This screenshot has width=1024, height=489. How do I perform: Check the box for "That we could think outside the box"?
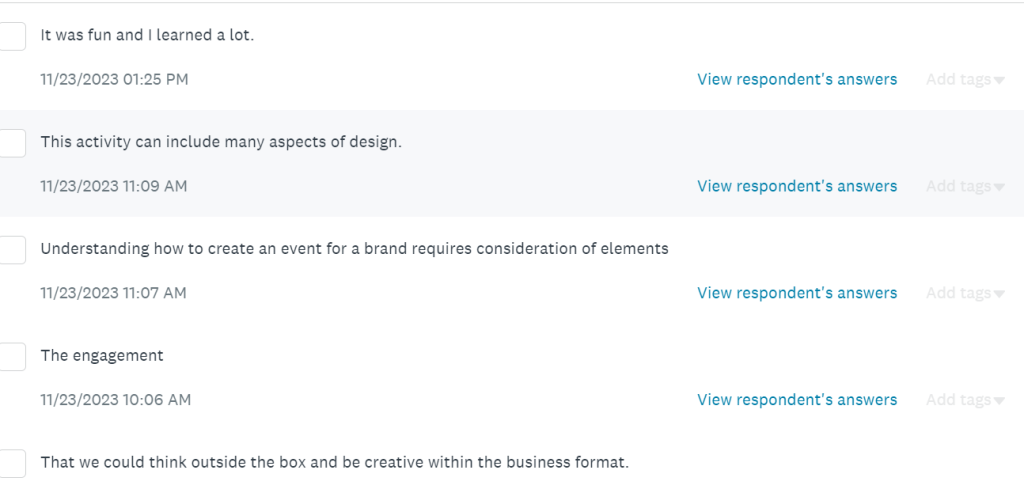click(x=12, y=464)
